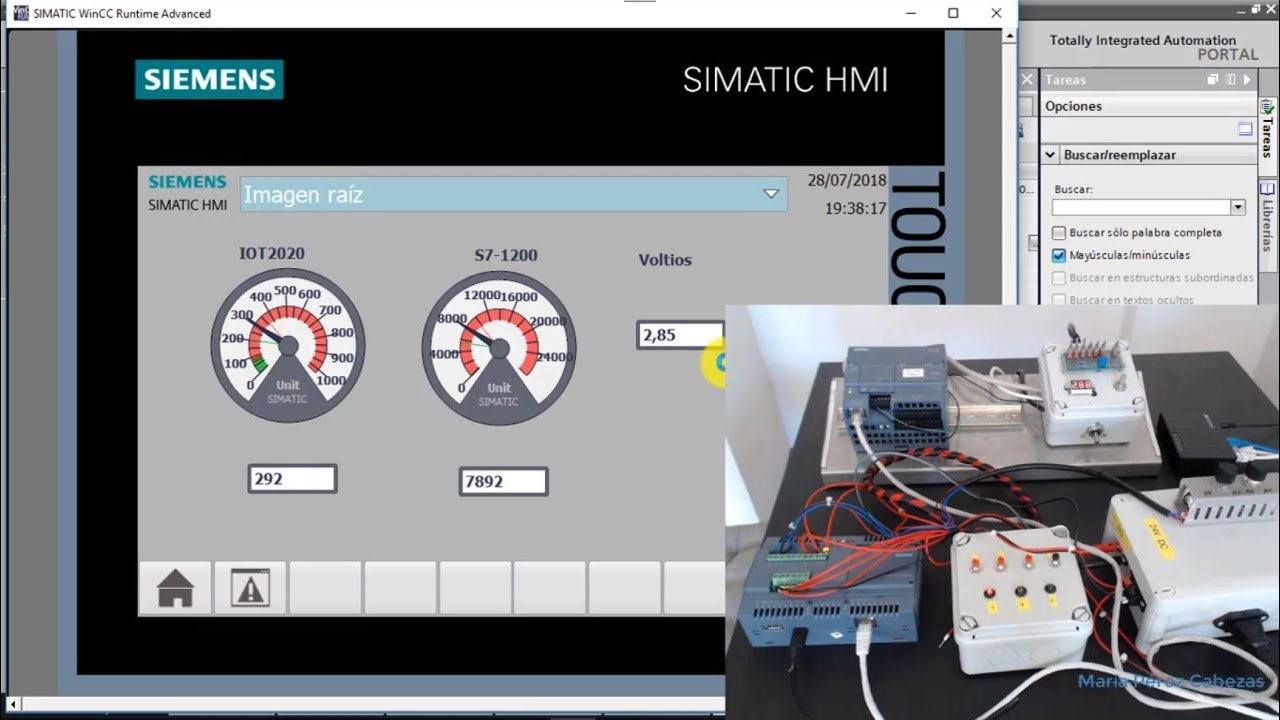Click the WinCC Runtime window icon
1280x720 pixels.
click(x=20, y=13)
